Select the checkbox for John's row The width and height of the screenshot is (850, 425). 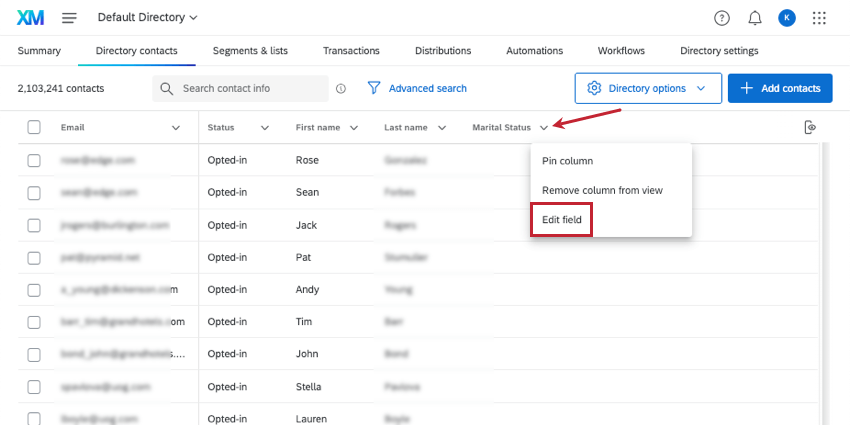[34, 355]
